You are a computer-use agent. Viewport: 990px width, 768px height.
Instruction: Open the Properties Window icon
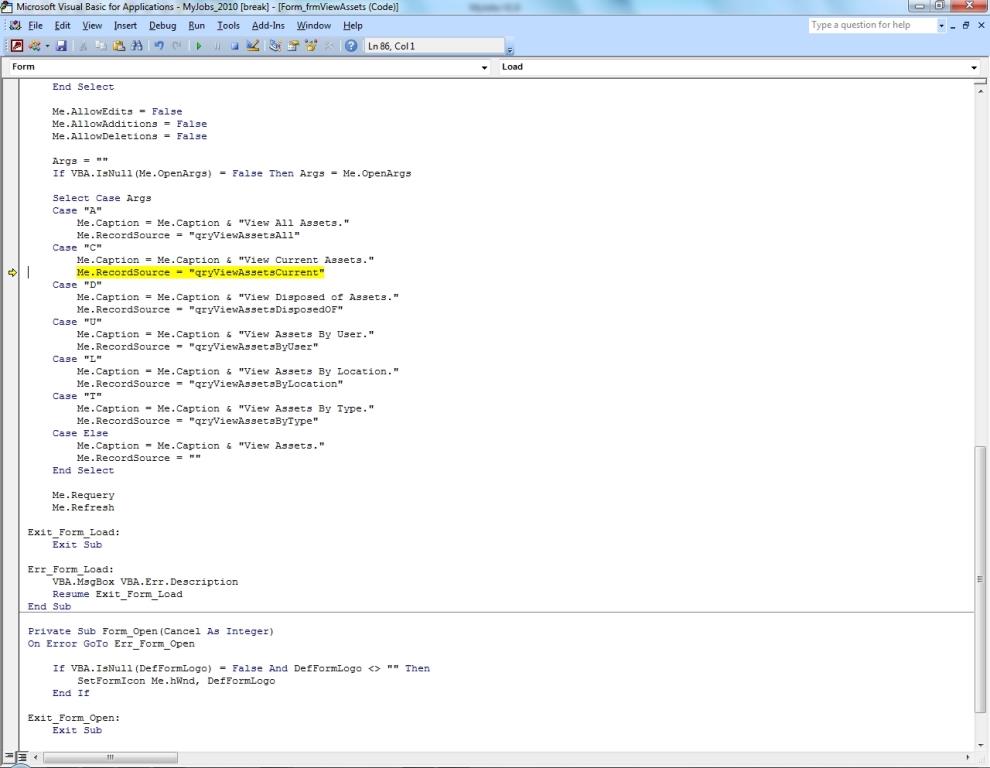point(294,46)
